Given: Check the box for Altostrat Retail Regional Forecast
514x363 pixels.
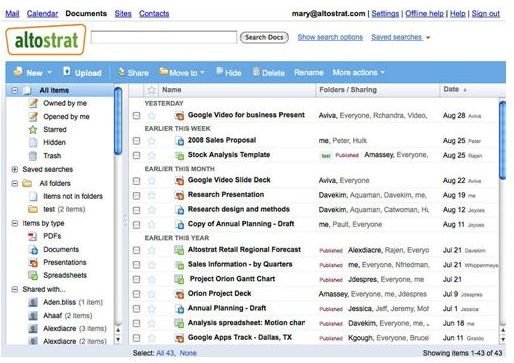Looking at the screenshot, I should (x=136, y=250).
